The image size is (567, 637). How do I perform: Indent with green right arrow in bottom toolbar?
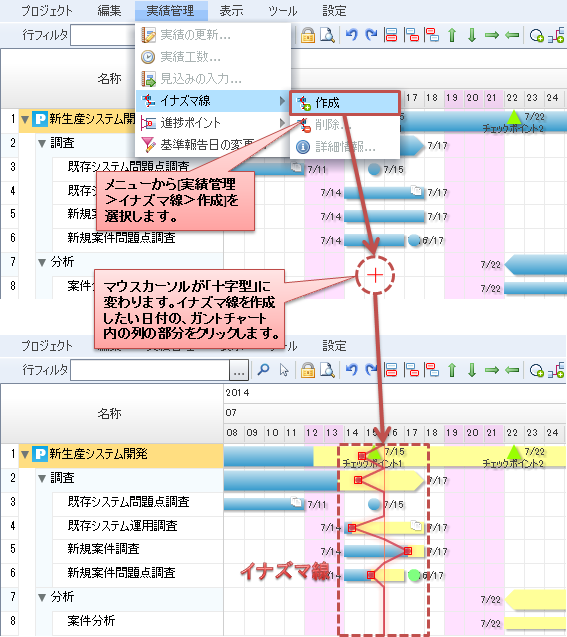click(x=492, y=370)
